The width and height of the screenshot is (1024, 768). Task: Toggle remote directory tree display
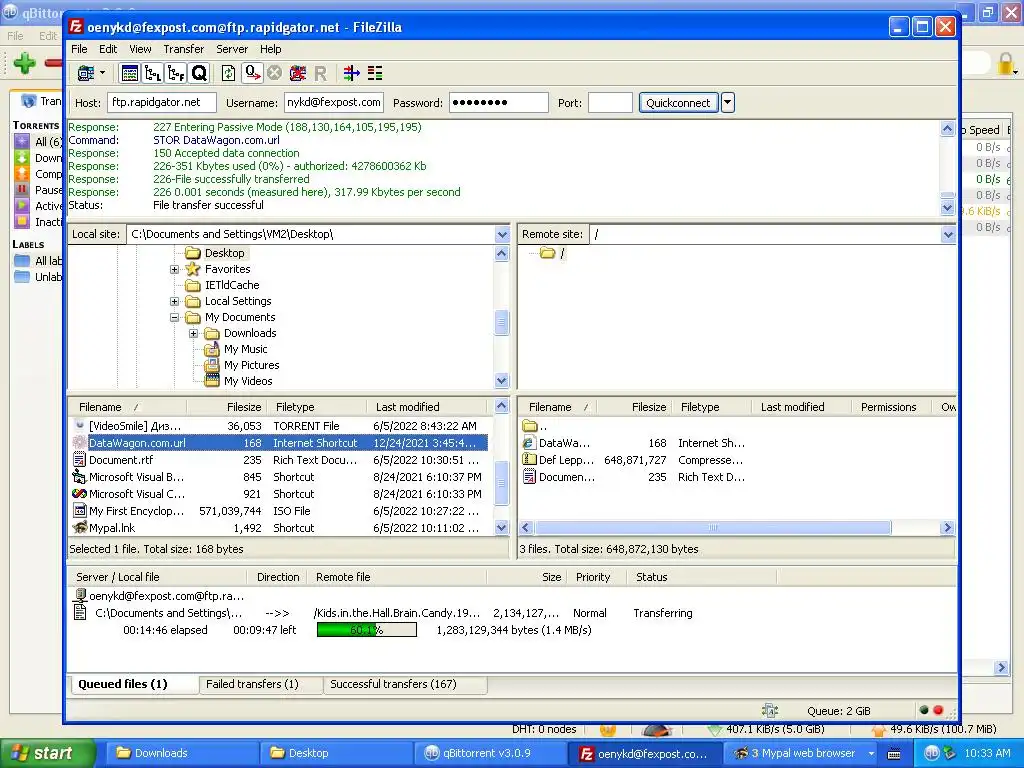(x=176, y=73)
